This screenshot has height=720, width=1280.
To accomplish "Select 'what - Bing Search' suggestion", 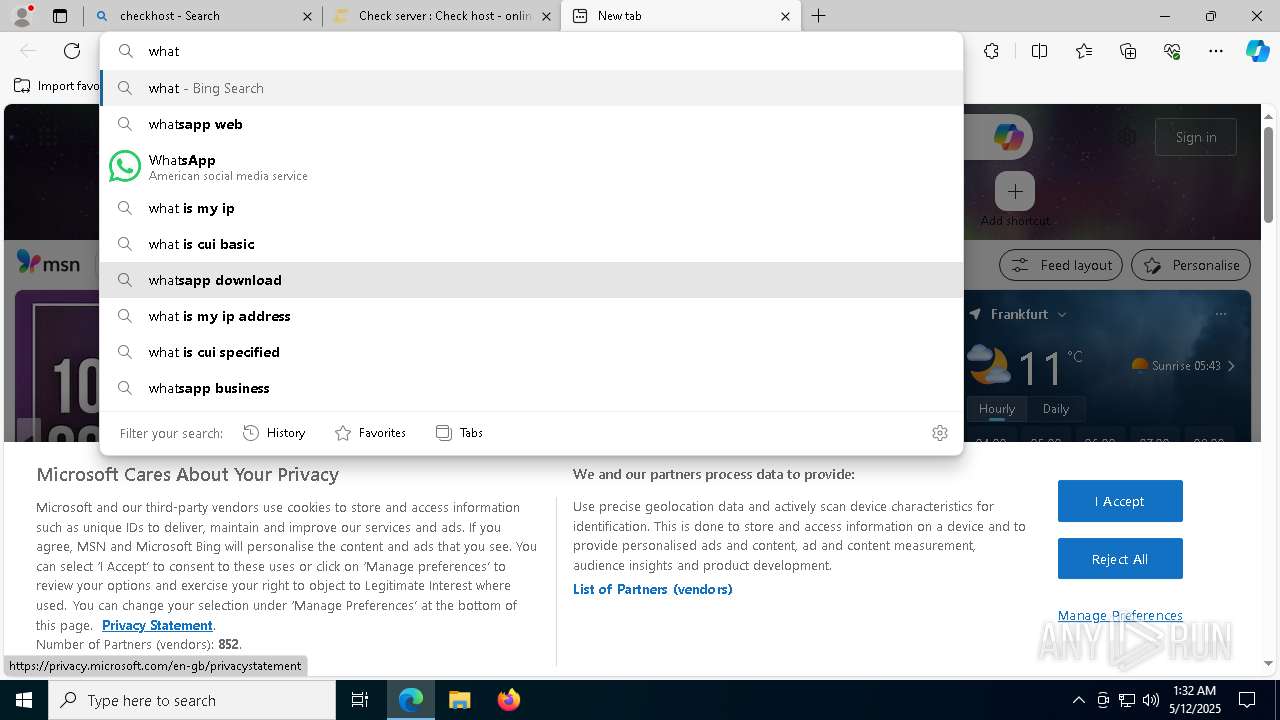I will point(531,88).
